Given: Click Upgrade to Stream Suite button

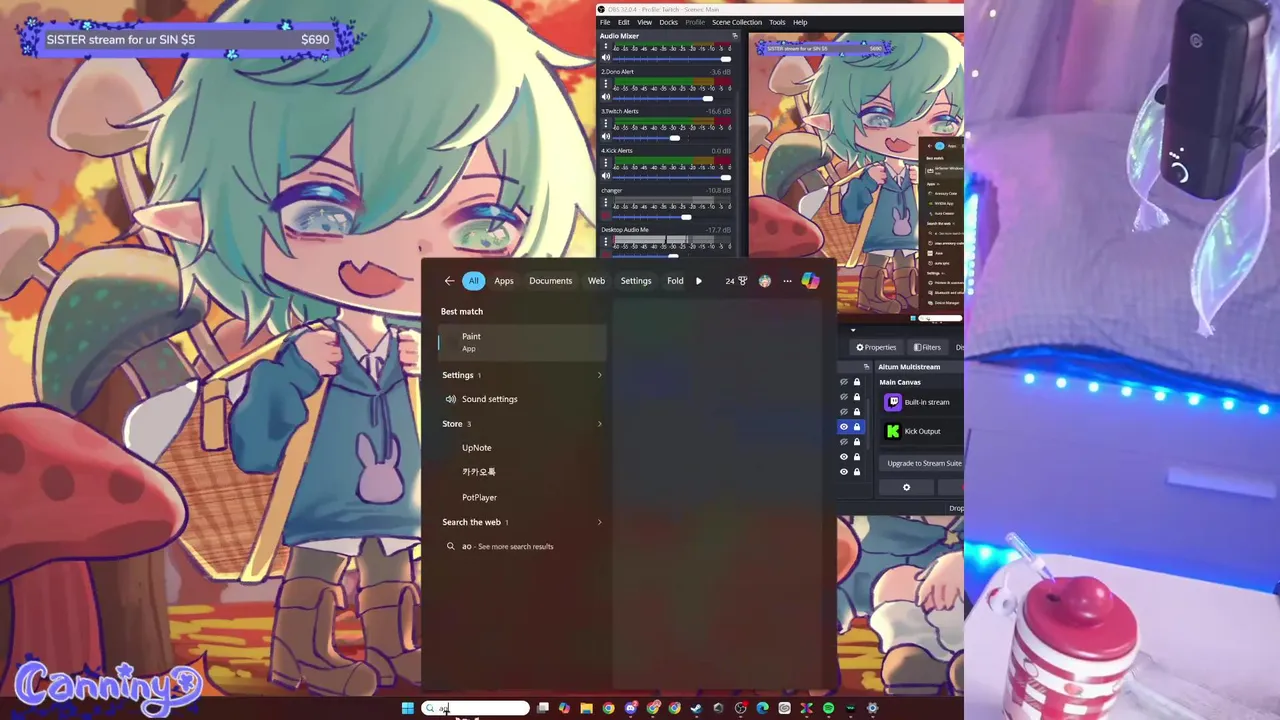Looking at the screenshot, I should pos(921,463).
